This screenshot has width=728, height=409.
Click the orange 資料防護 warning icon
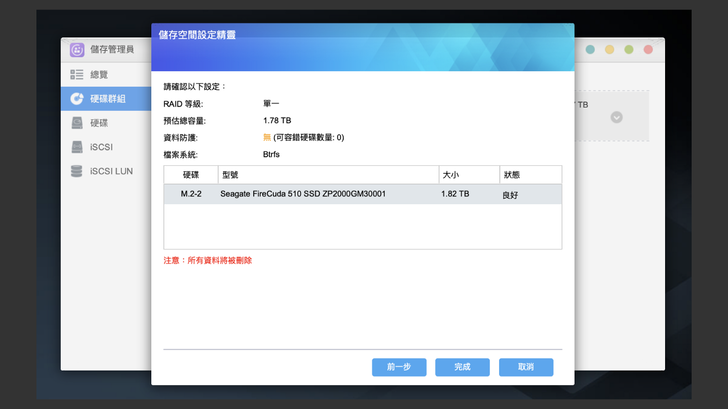(x=267, y=137)
